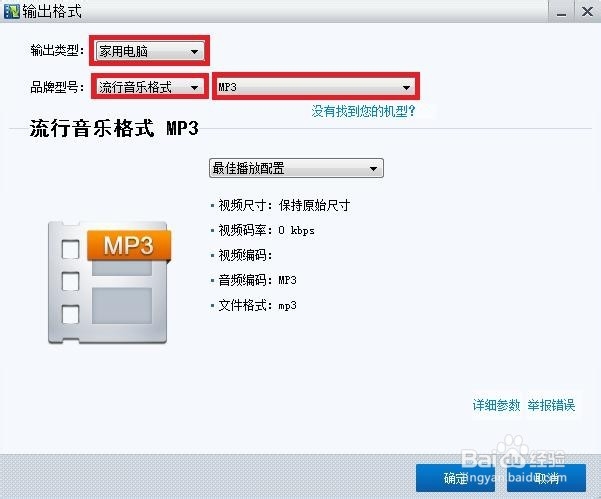Open the 流行音乐格式 brand dropdown
The height and width of the screenshot is (499, 601).
tap(149, 87)
